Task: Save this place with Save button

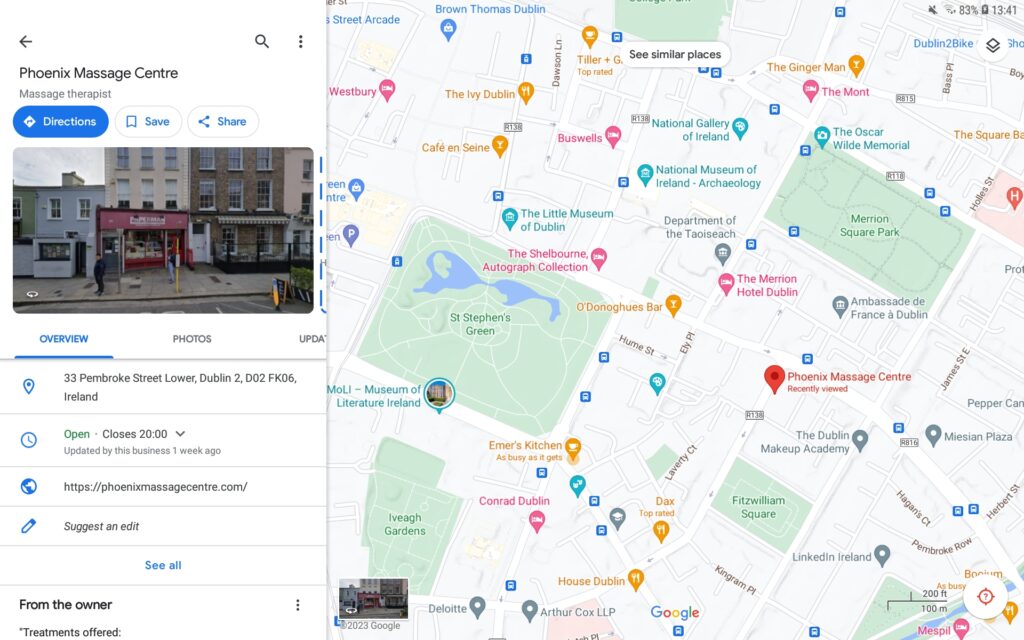Action: click(148, 121)
